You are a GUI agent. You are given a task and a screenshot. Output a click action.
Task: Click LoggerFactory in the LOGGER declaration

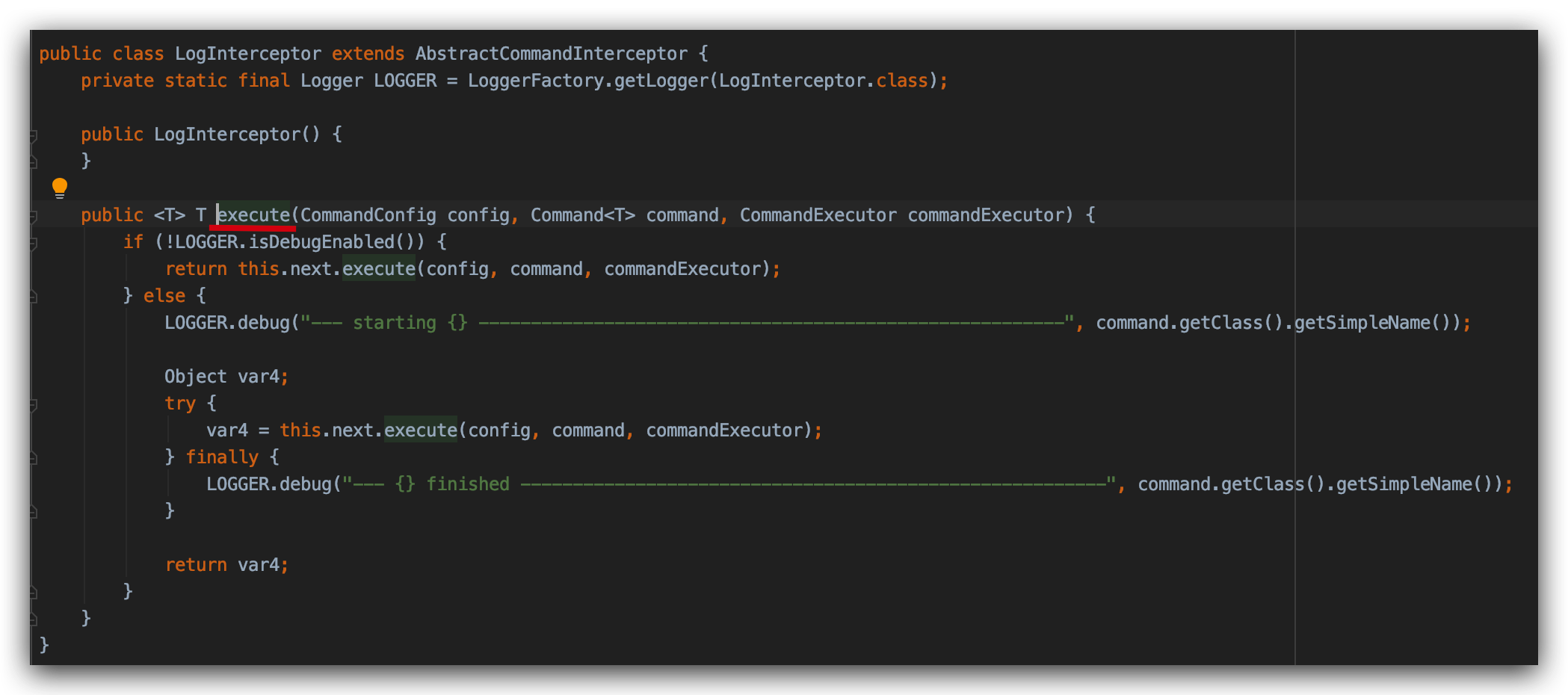tap(536, 81)
